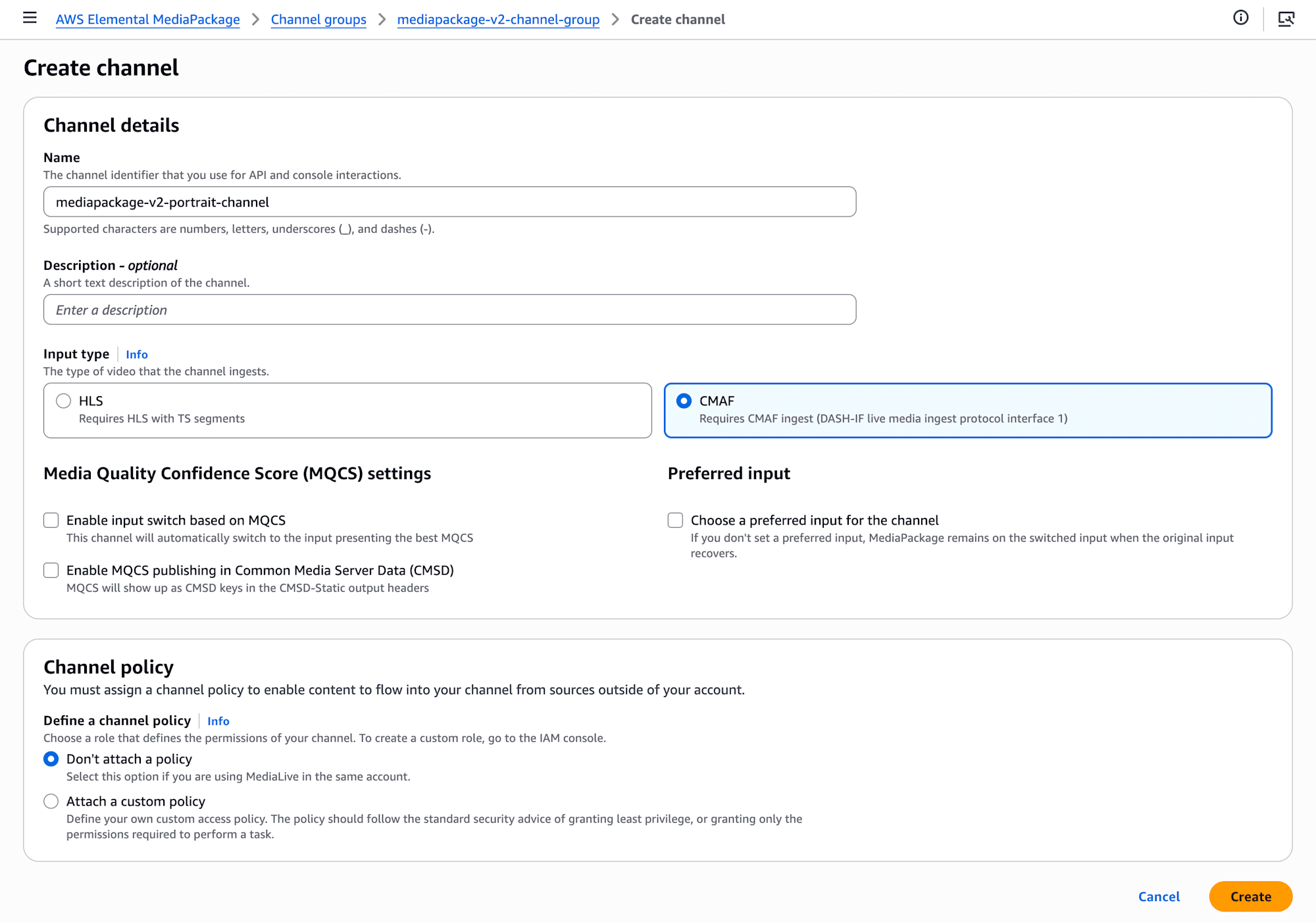Click the Create channel breadcrumb text
Viewport: 1316px width, 922px height.
coord(677,19)
